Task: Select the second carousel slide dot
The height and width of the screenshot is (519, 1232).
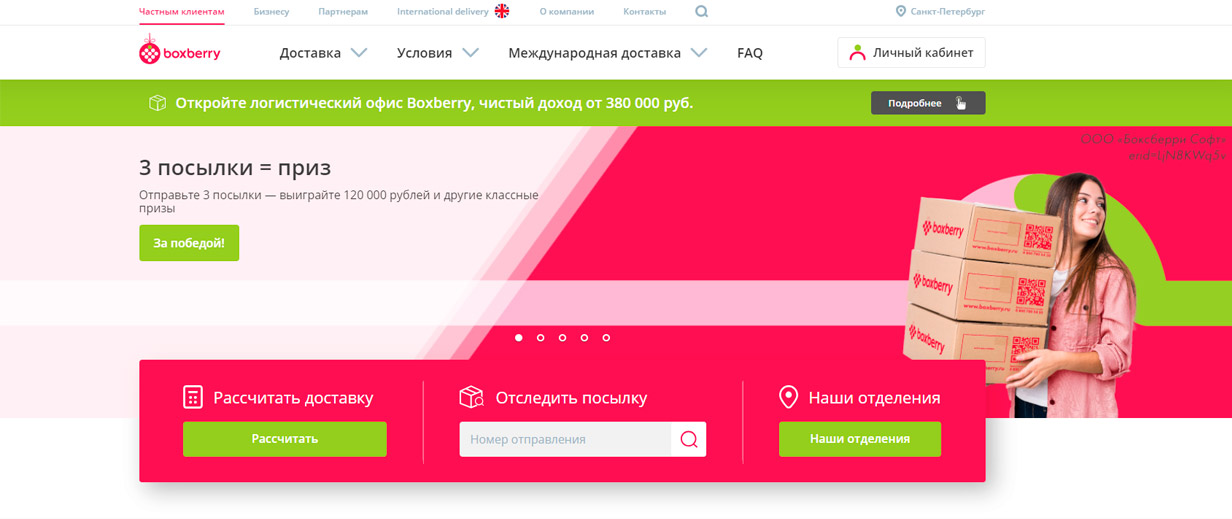Action: click(541, 338)
